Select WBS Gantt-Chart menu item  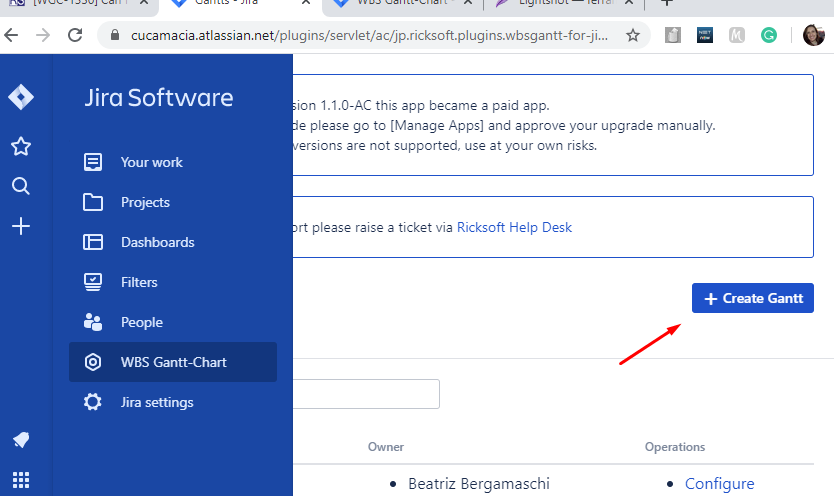click(173, 362)
